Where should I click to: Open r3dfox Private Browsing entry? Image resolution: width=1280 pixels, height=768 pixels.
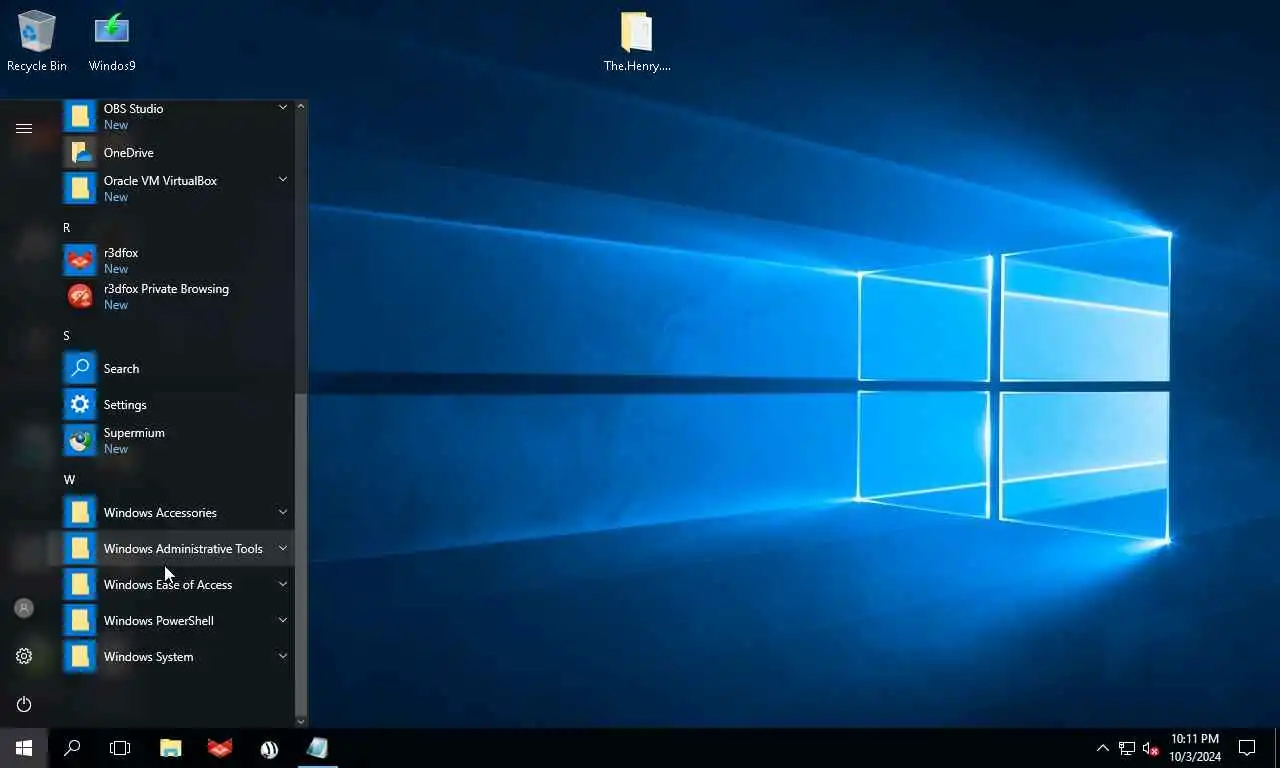176,297
